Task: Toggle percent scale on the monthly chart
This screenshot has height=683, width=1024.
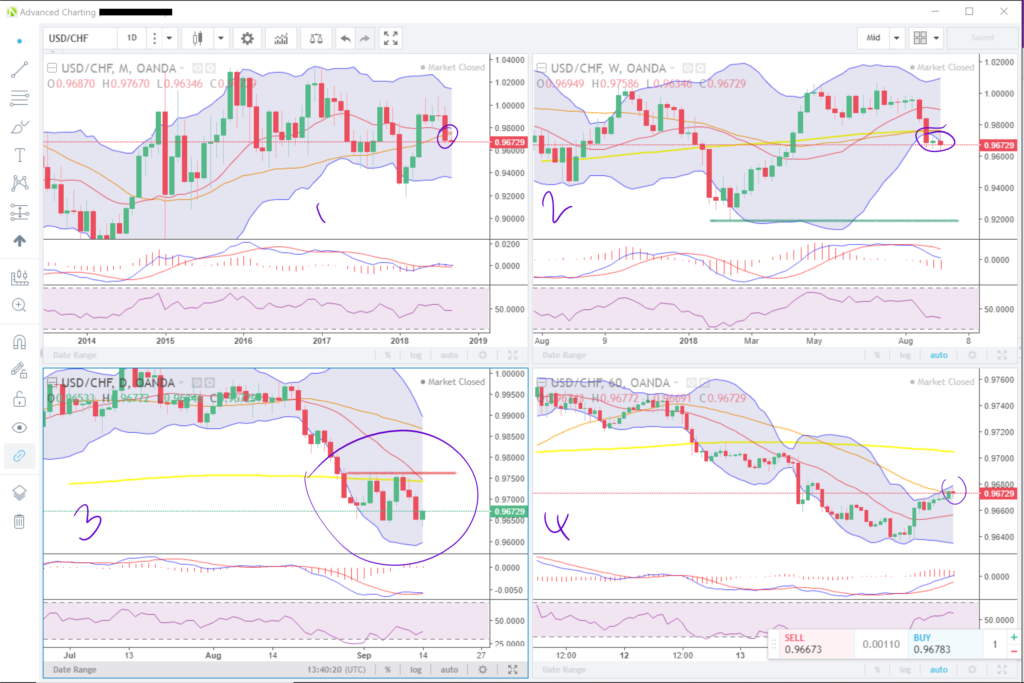Action: pos(387,355)
